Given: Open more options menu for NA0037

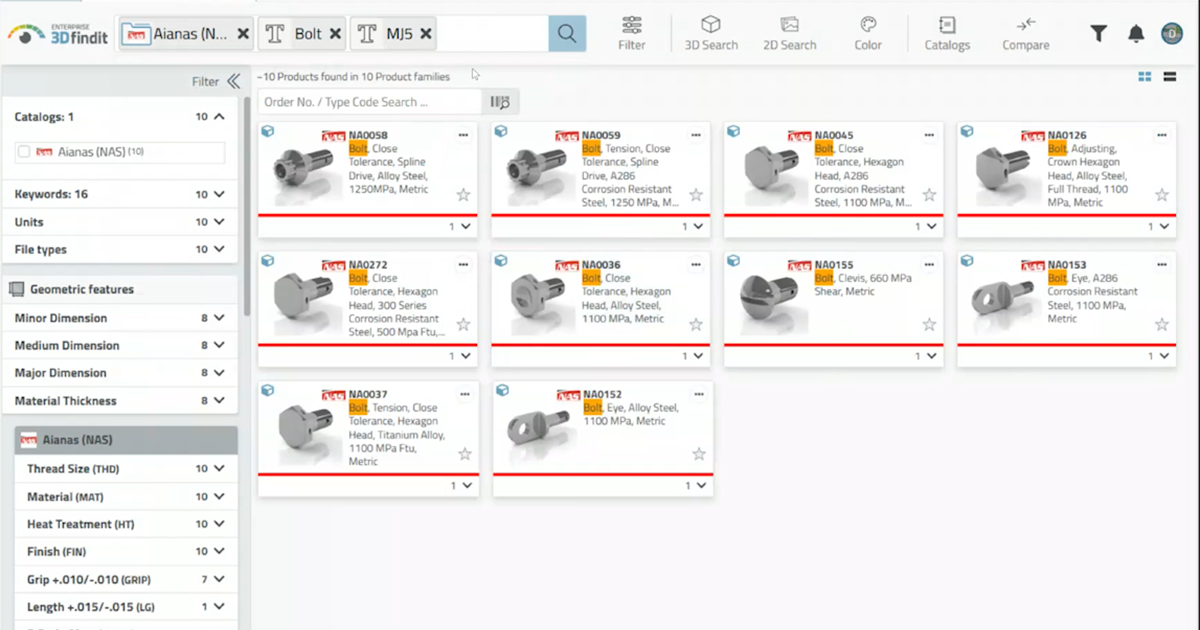Looking at the screenshot, I should tap(463, 395).
